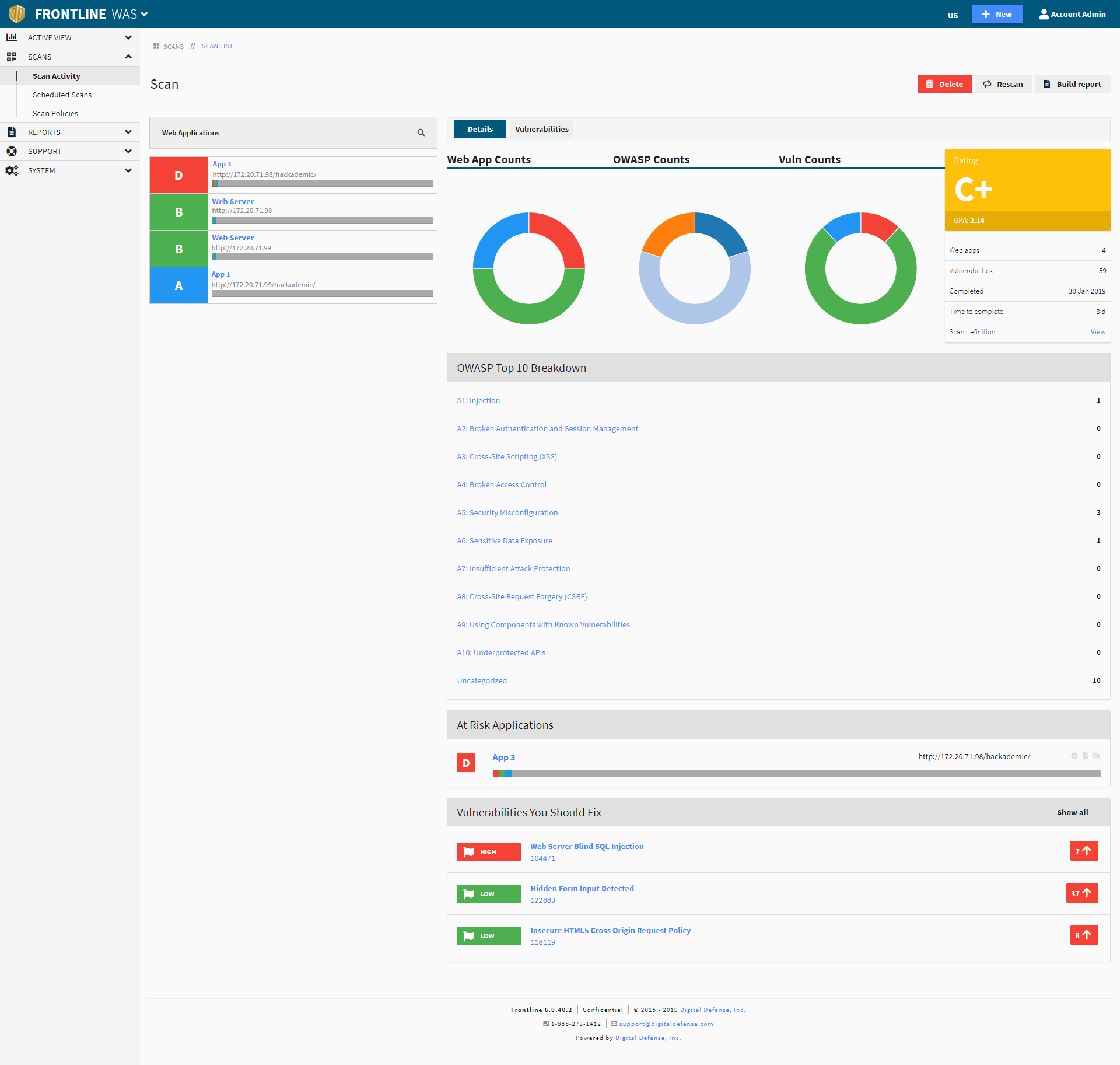The image size is (1120, 1065).
Task: Click the cancel circle icon for App 3
Action: pos(1074,756)
